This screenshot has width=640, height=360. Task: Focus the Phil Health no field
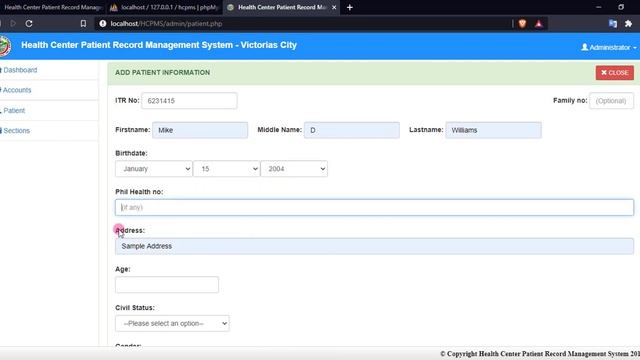pos(374,207)
